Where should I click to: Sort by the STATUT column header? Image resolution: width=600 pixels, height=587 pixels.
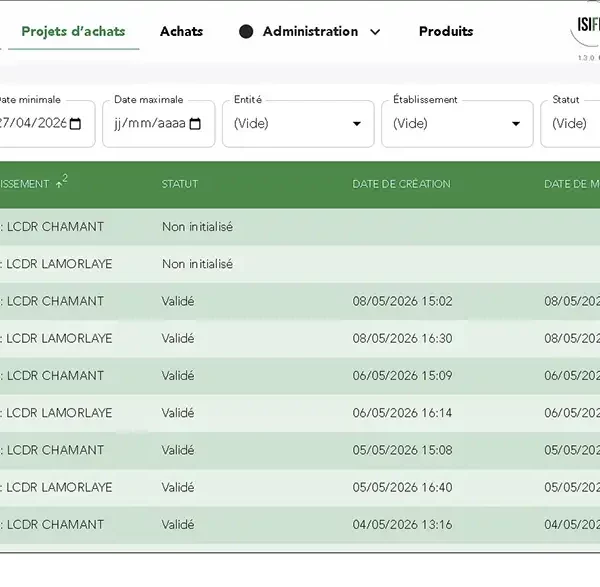[180, 184]
